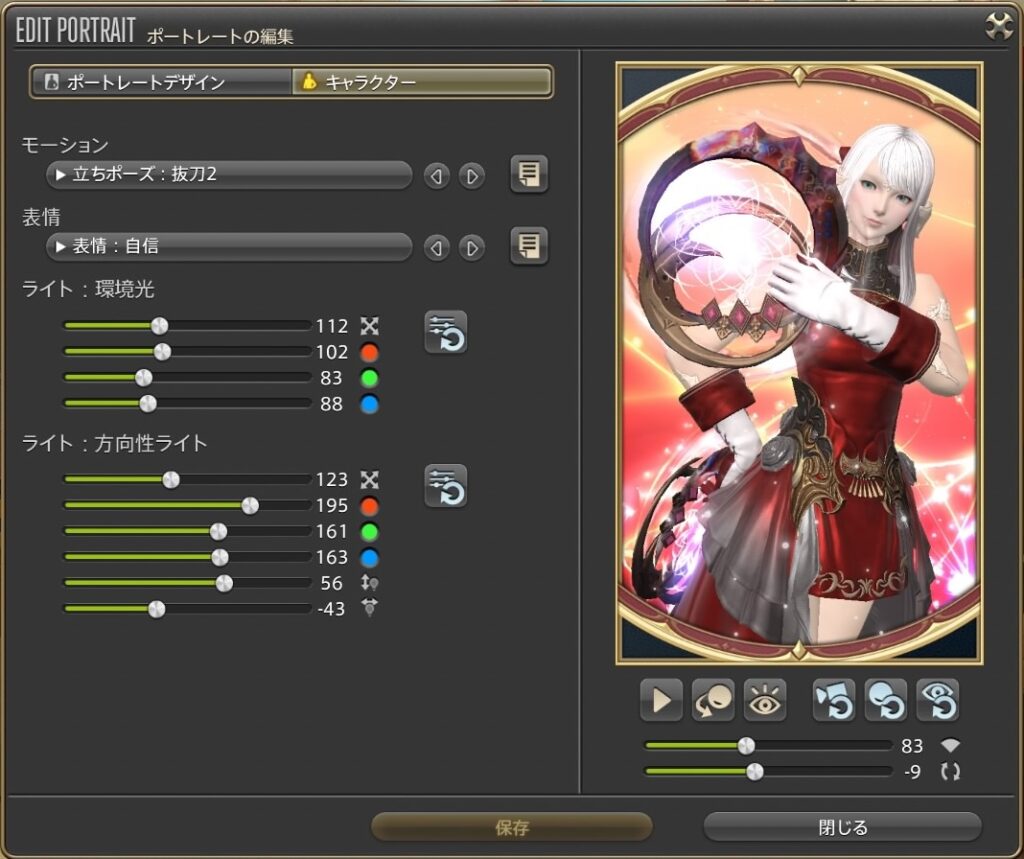Select next motion with right arrow
The image size is (1024, 859).
click(472, 176)
